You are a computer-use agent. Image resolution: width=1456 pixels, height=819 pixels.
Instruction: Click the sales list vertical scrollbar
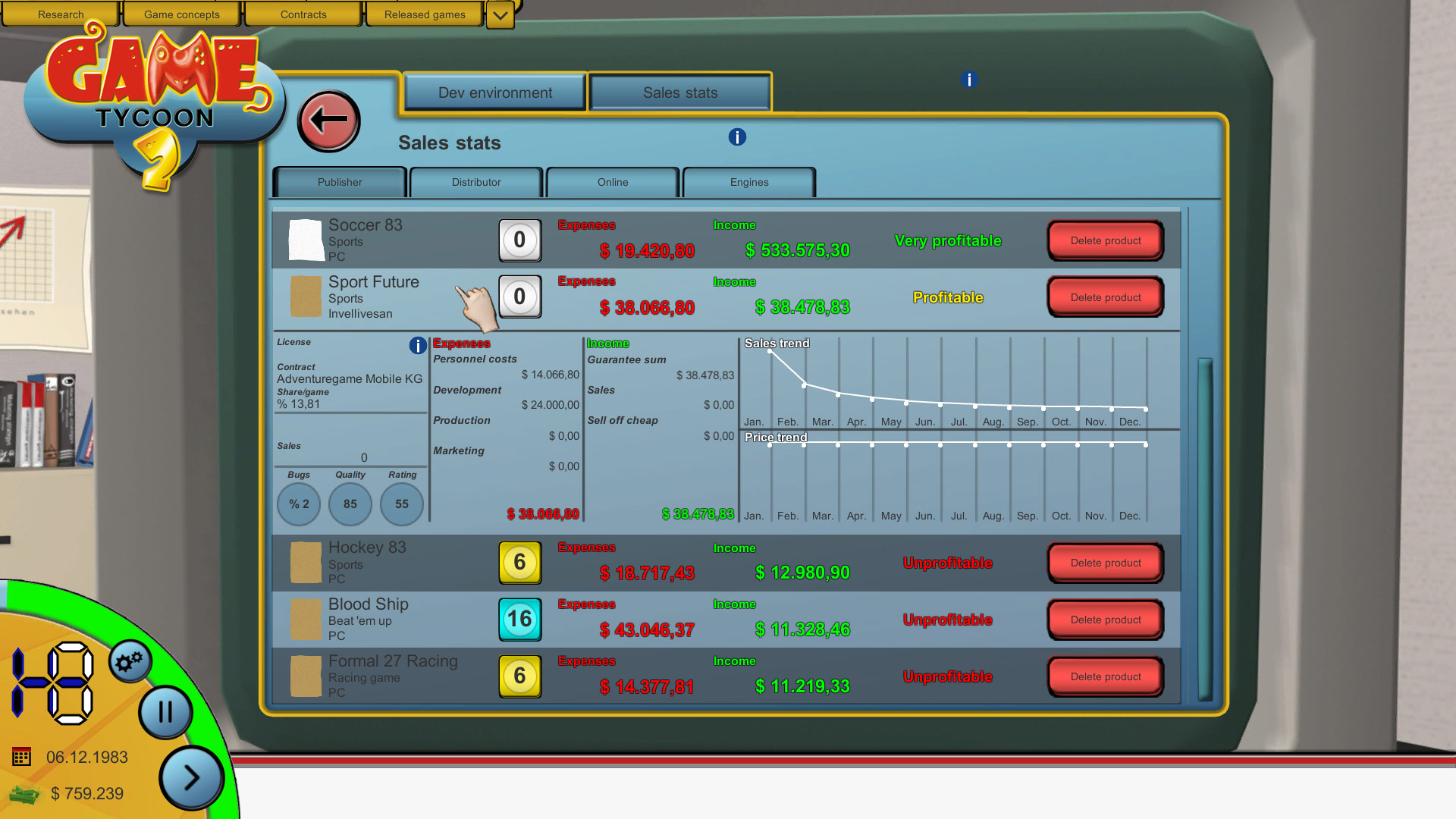pyautogui.click(x=1204, y=529)
